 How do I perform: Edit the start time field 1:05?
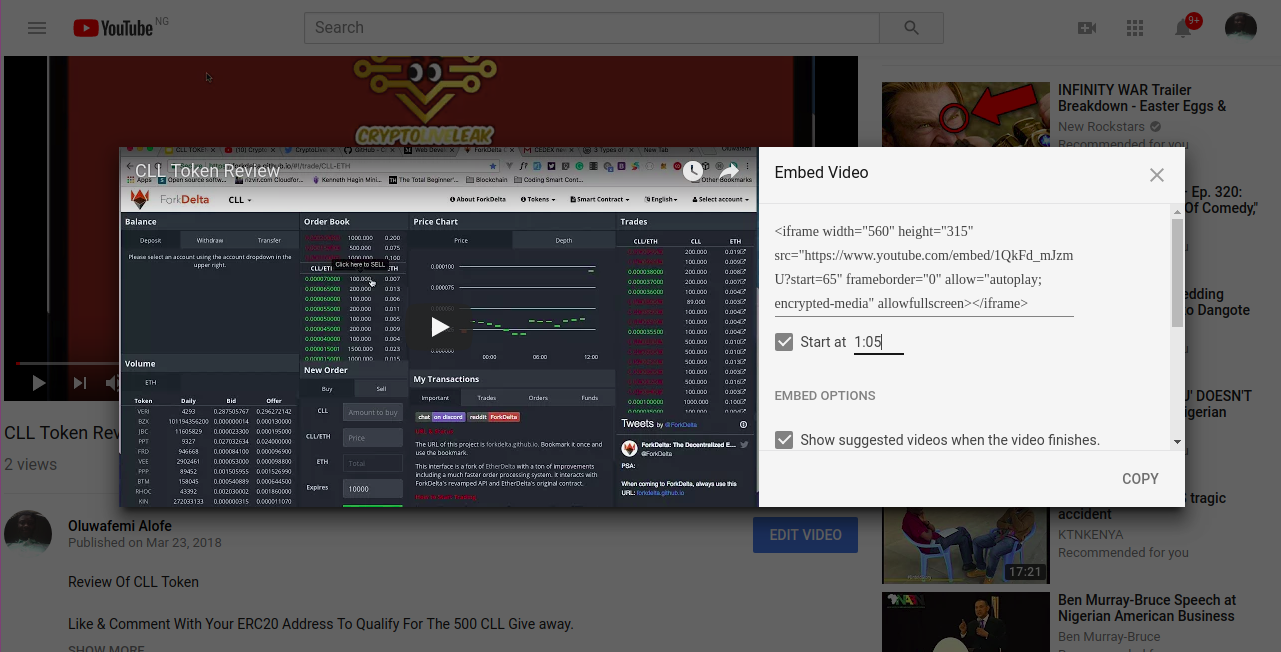(878, 342)
